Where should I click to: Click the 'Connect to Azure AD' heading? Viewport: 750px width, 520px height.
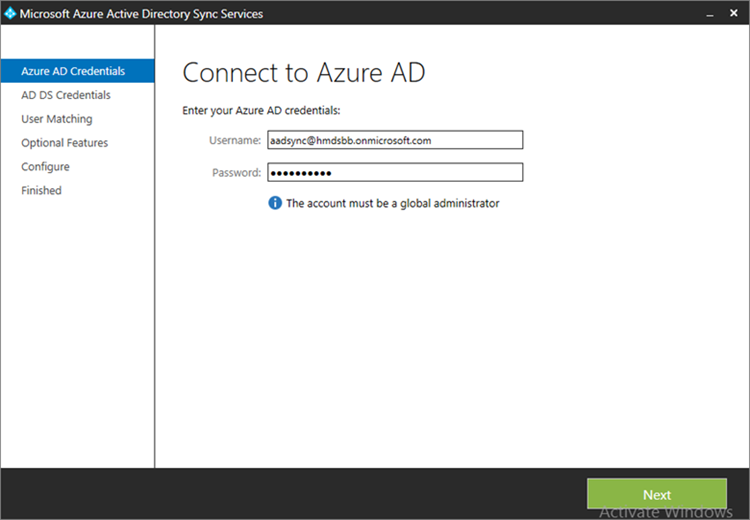304,73
